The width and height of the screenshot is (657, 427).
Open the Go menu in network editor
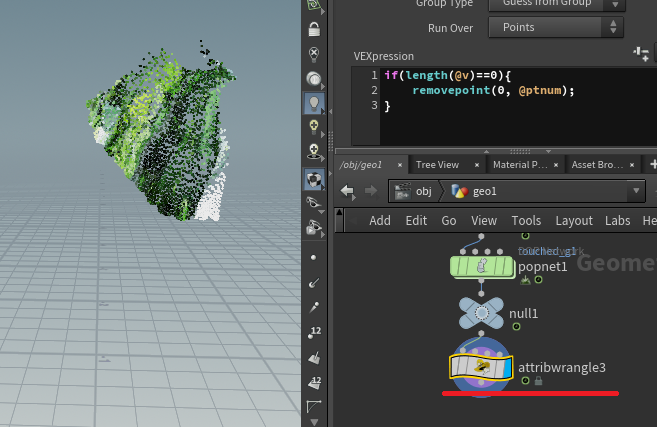[x=449, y=220]
